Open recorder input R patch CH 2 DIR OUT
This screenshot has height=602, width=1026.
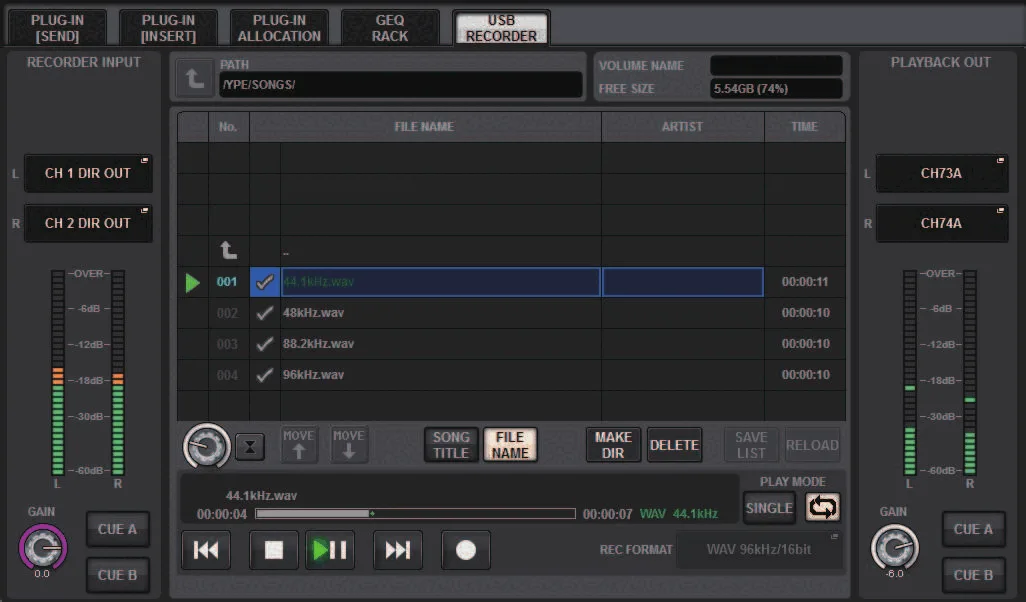[88, 223]
